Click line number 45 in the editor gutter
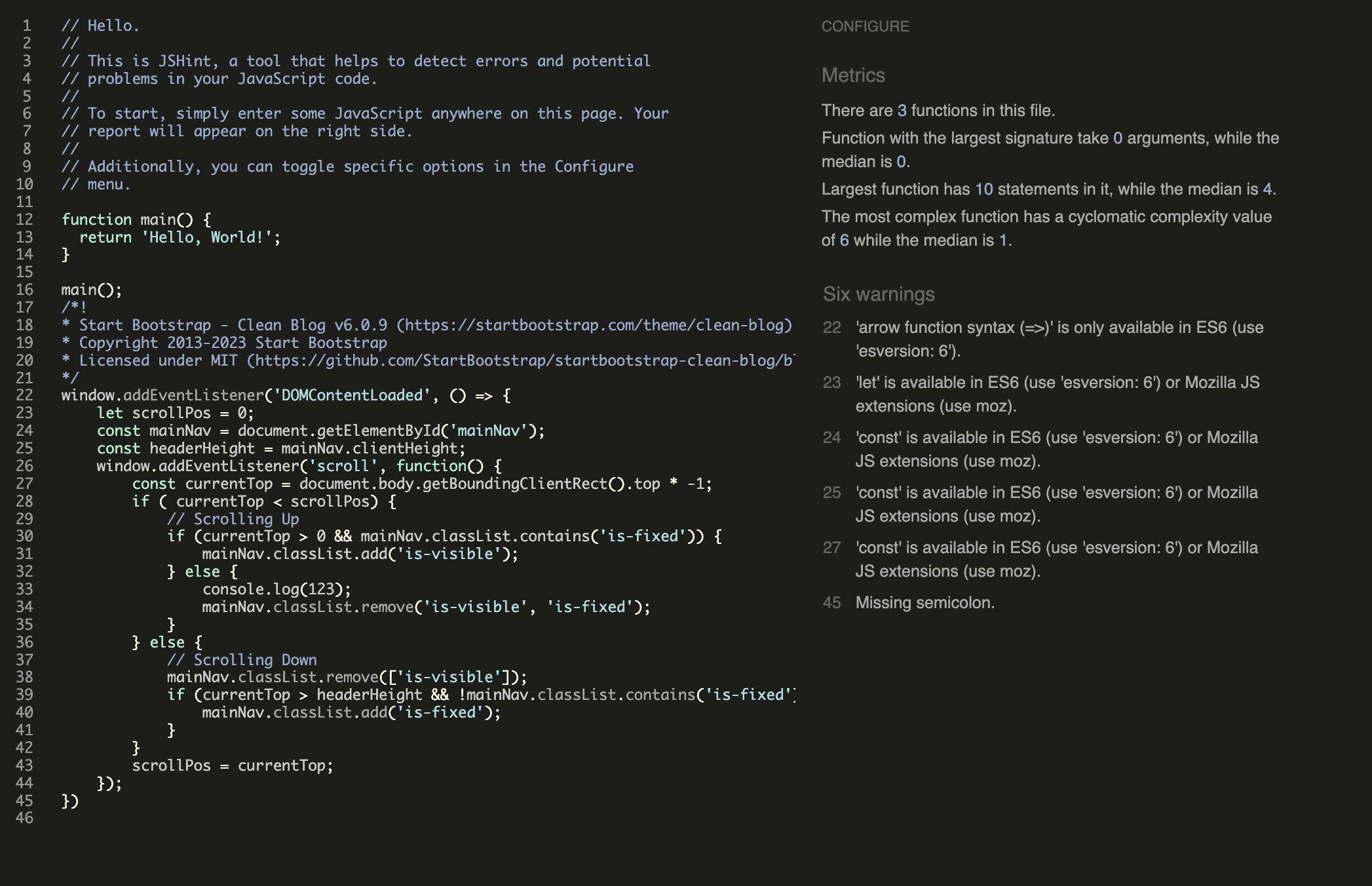The width and height of the screenshot is (1372, 886). [x=26, y=800]
